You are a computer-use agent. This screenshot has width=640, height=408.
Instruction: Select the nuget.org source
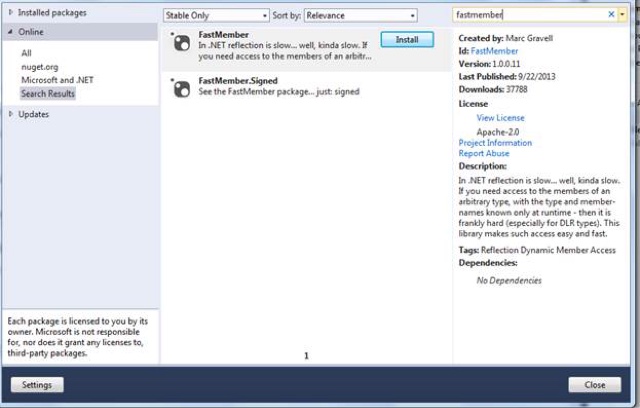pos(40,67)
